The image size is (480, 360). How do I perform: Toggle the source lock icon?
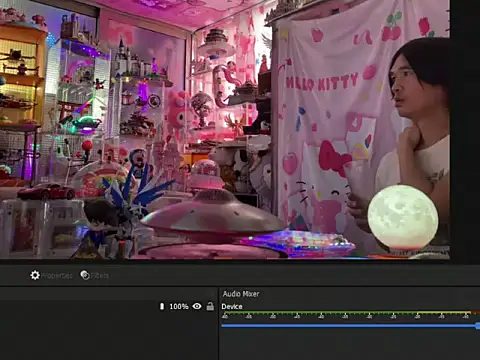point(210,306)
